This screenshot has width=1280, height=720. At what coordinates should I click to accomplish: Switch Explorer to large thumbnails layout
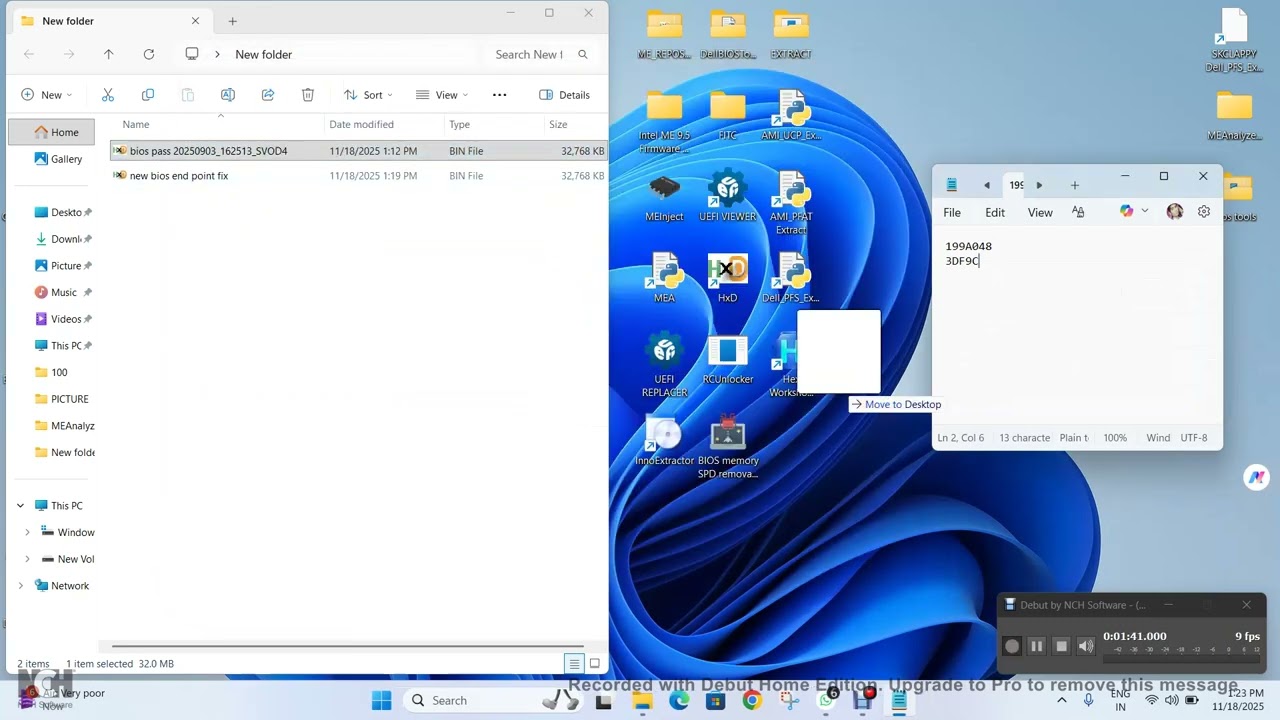[x=595, y=663]
